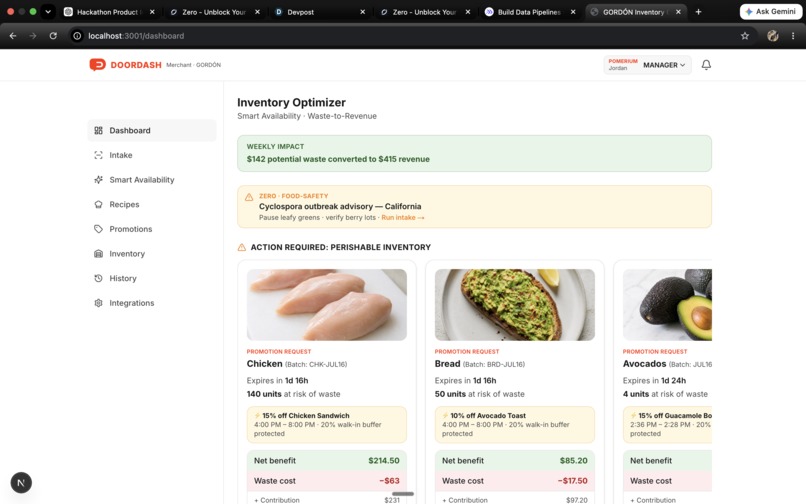Switch to the first Zero - Unblock Your tab
The height and width of the screenshot is (504, 806).
point(214,12)
